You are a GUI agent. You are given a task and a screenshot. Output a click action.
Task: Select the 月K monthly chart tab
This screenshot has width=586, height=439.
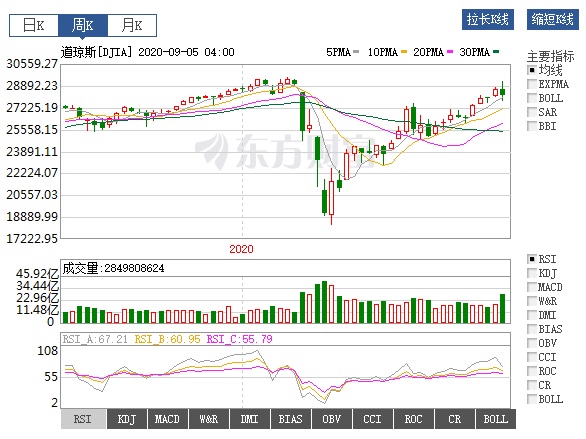point(132,25)
